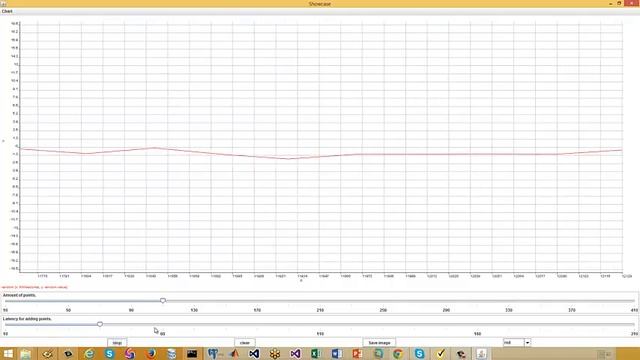Click the Amount of points slider thumb
Viewport: 640px width, 360px height.
[163, 300]
